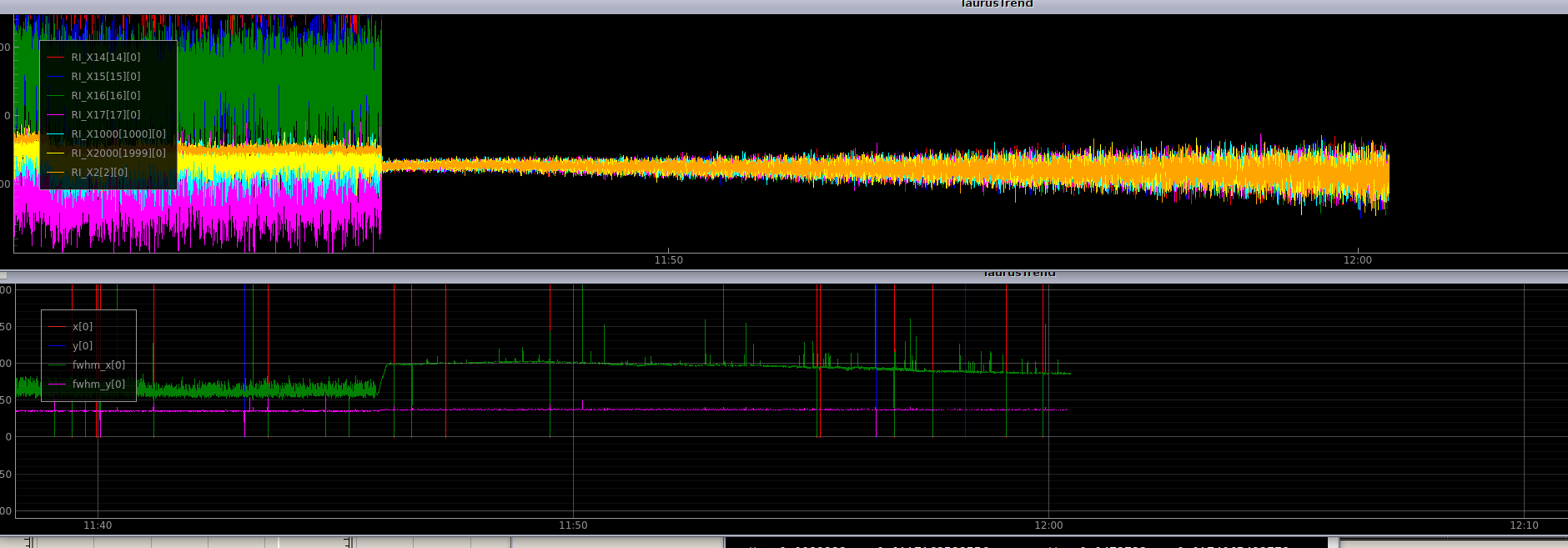Click the RI_X16[16][0] legend label
The image size is (1568, 548).
[105, 96]
